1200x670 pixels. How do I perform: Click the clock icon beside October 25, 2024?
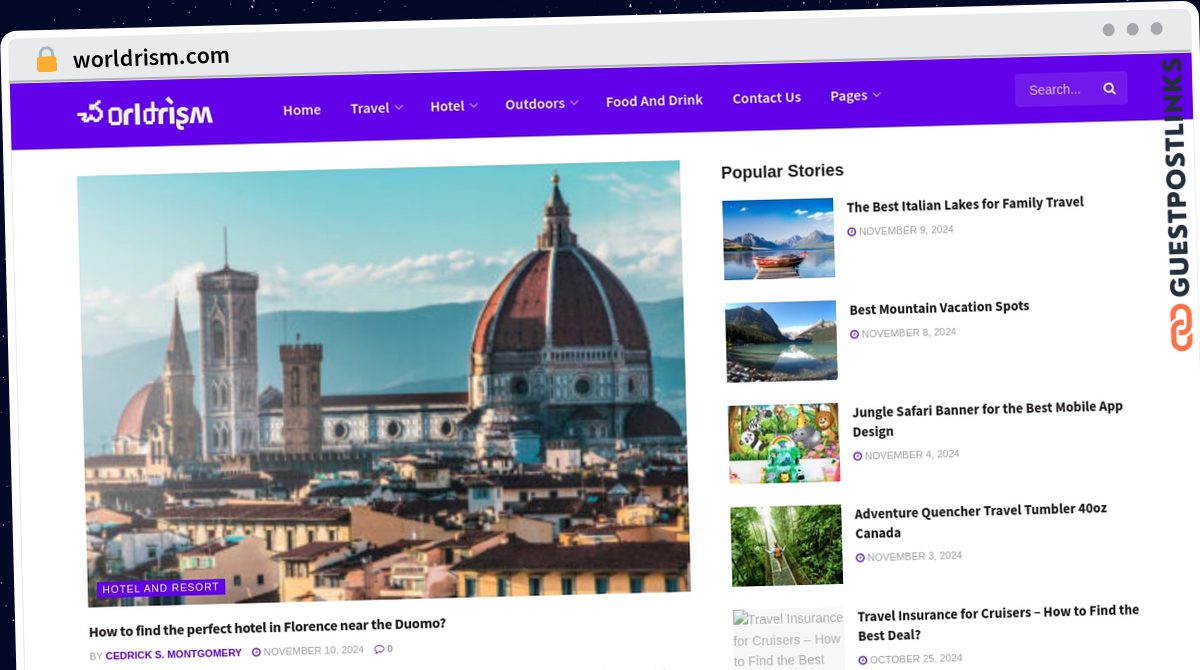click(863, 660)
